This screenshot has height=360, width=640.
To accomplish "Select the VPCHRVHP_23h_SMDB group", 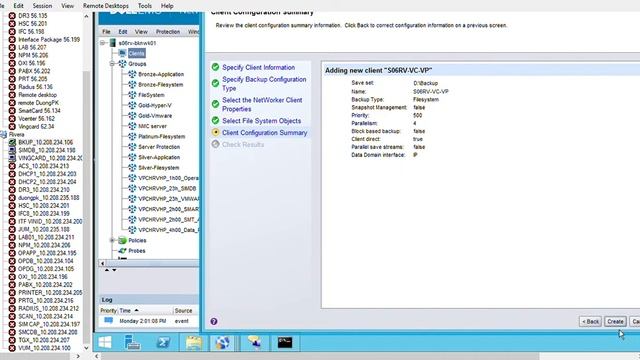I will click(x=167, y=189).
